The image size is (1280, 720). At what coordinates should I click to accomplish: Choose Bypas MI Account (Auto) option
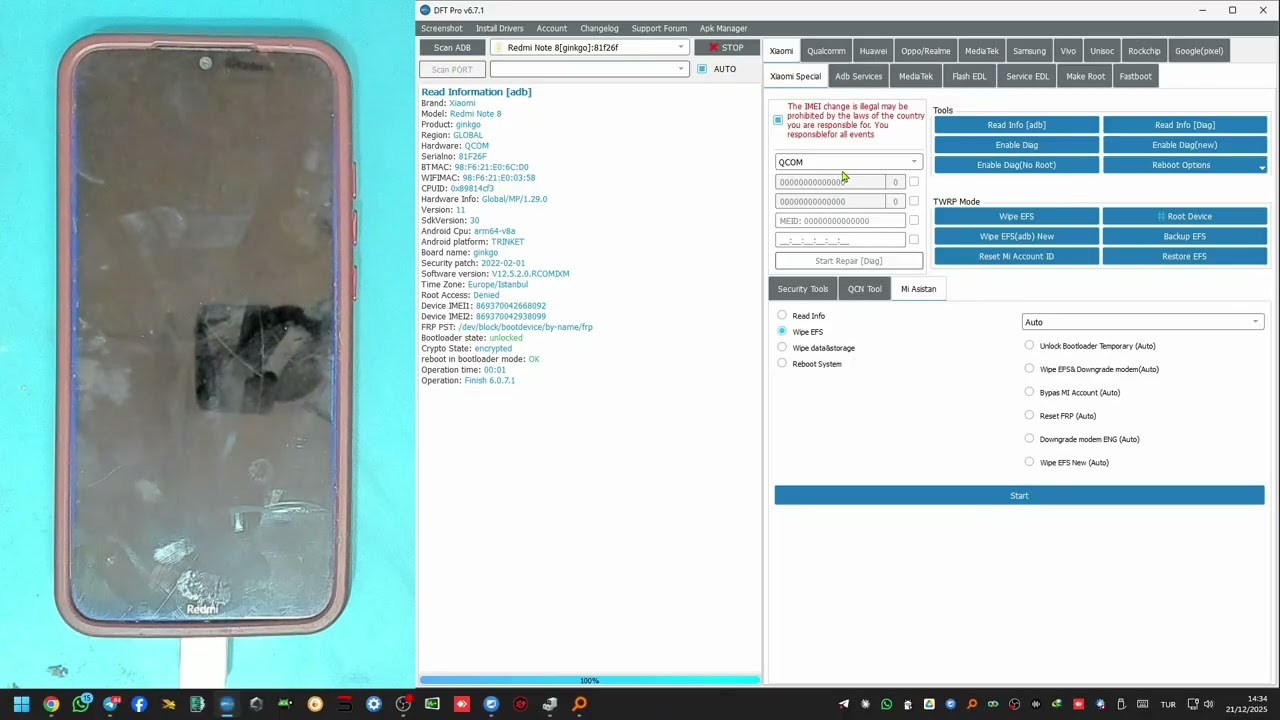coord(1029,392)
